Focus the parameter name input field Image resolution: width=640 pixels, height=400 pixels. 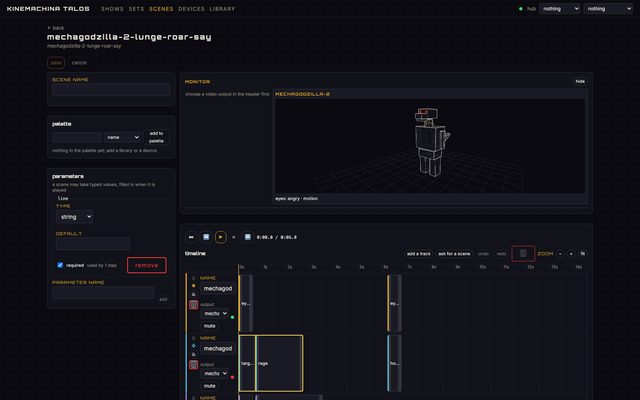(103, 292)
